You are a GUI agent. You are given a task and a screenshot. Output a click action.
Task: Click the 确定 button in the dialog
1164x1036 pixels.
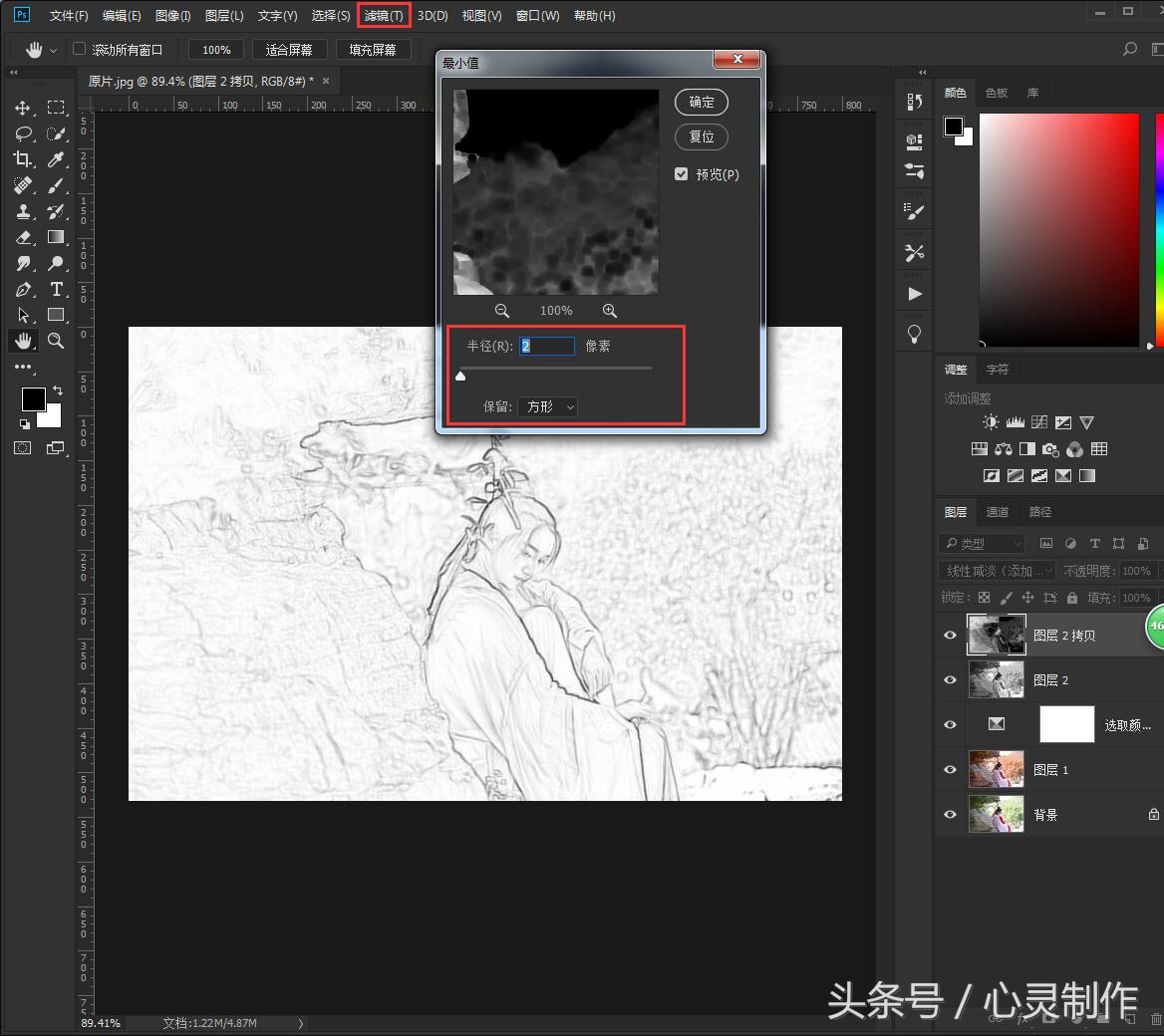700,102
